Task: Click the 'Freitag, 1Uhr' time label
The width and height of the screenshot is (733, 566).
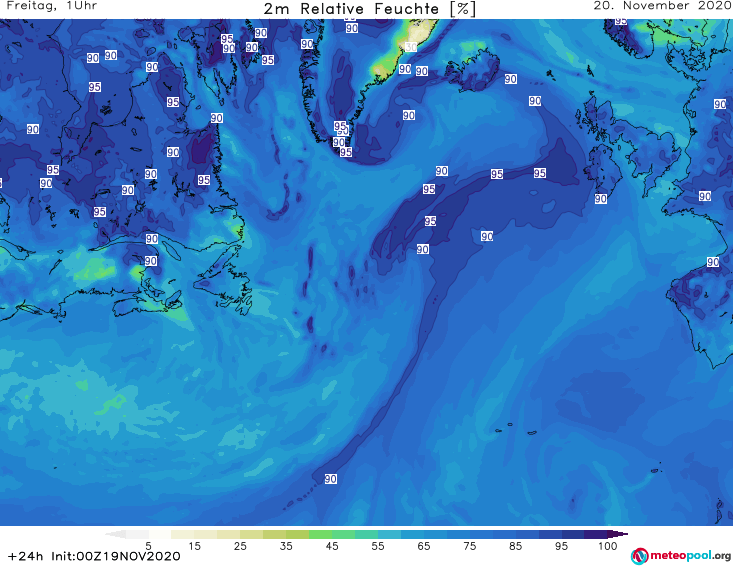Action: (52, 6)
